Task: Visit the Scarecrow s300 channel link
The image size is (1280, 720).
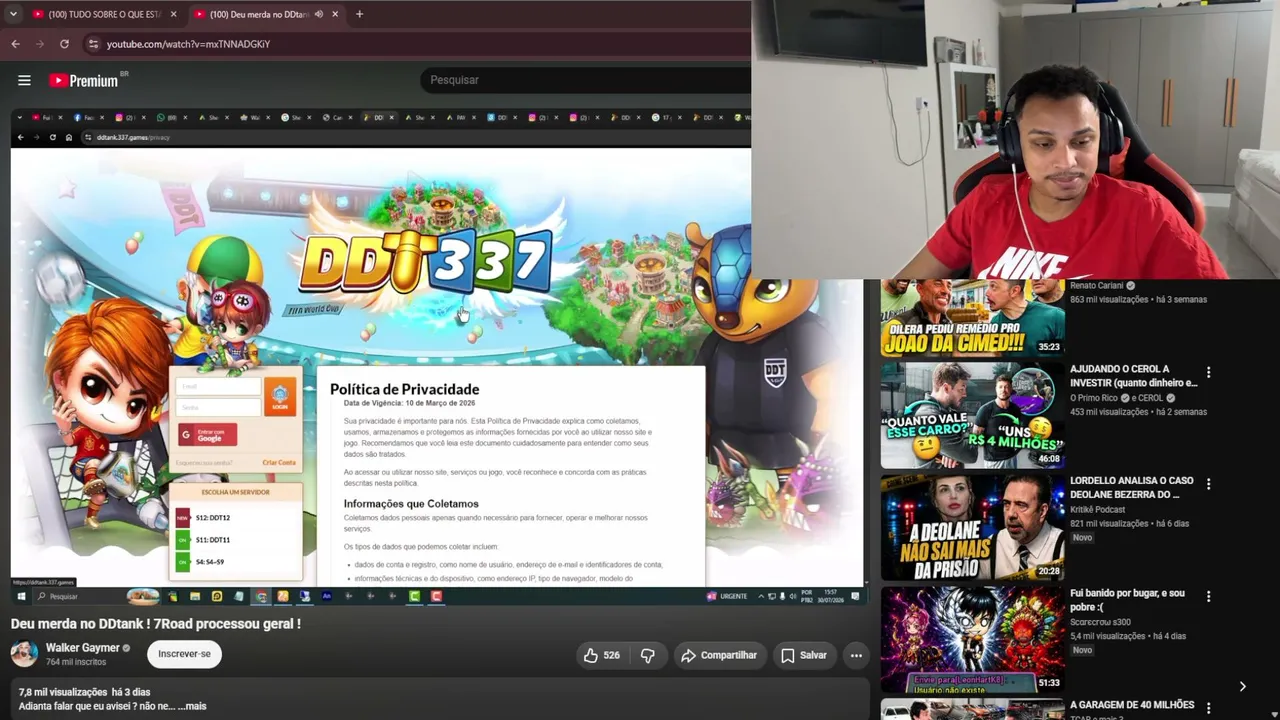Action: [1102, 622]
